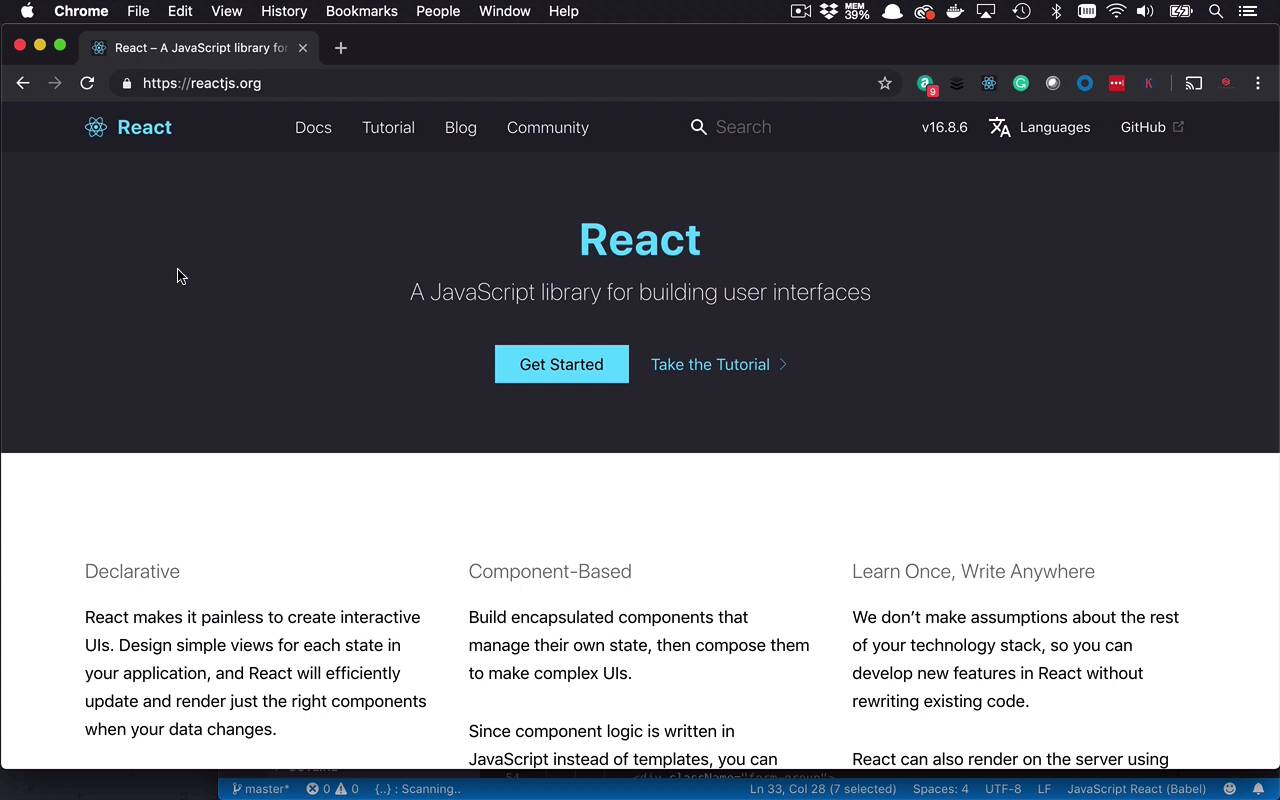Open the Bookmarks menu
The image size is (1280, 800).
[x=361, y=11]
